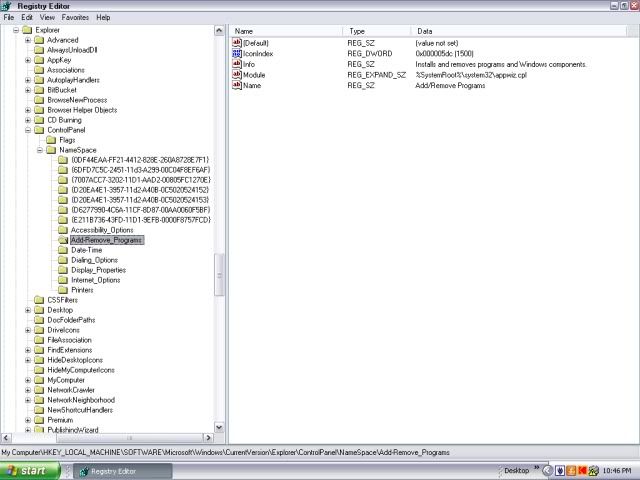Click the CSSFilters folder icon
The height and width of the screenshot is (480, 640).
(39, 300)
